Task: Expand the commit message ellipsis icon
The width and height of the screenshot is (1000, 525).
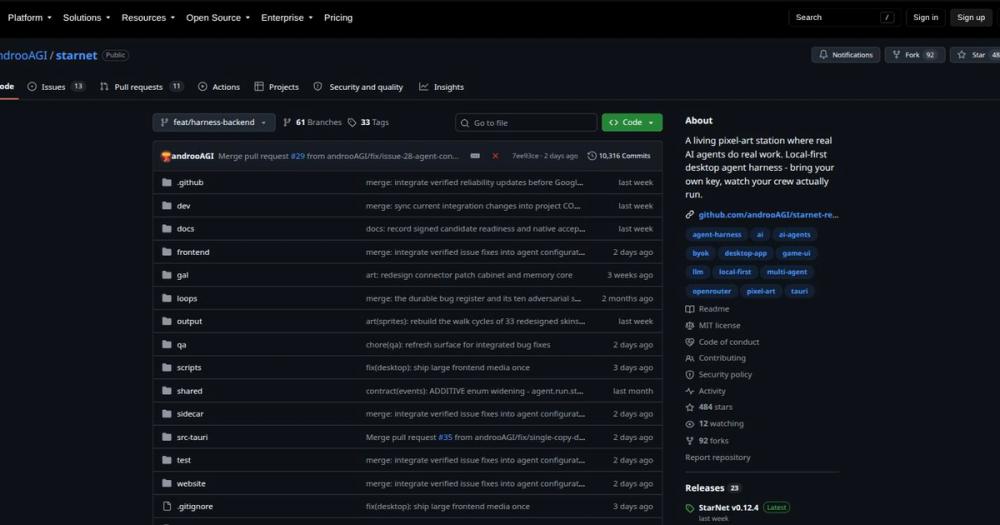Action: click(x=475, y=156)
